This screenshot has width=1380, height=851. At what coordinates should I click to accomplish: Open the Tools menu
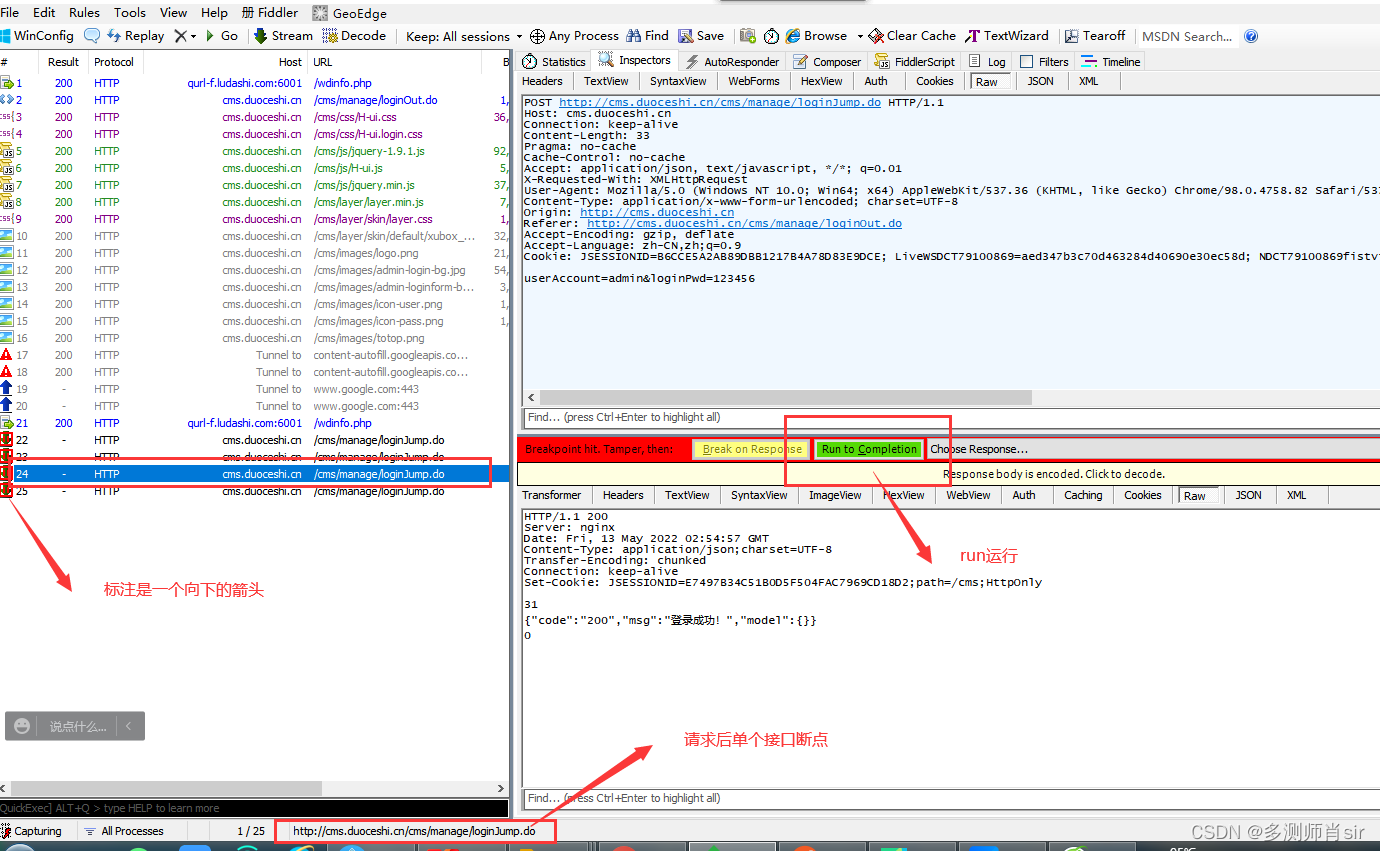(130, 13)
